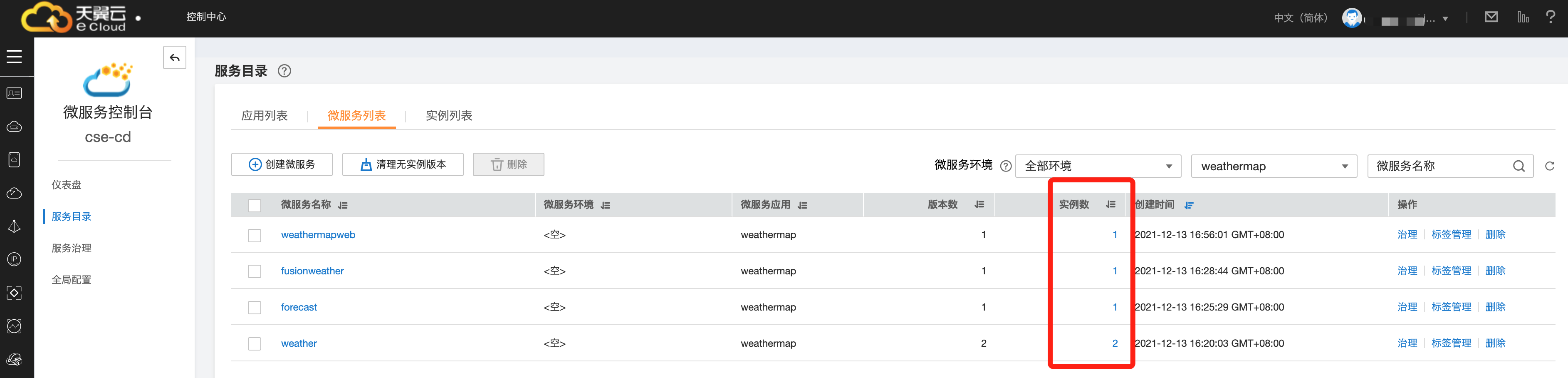Click 控制中心 in the top bar
The width and height of the screenshot is (1568, 378).
[206, 17]
